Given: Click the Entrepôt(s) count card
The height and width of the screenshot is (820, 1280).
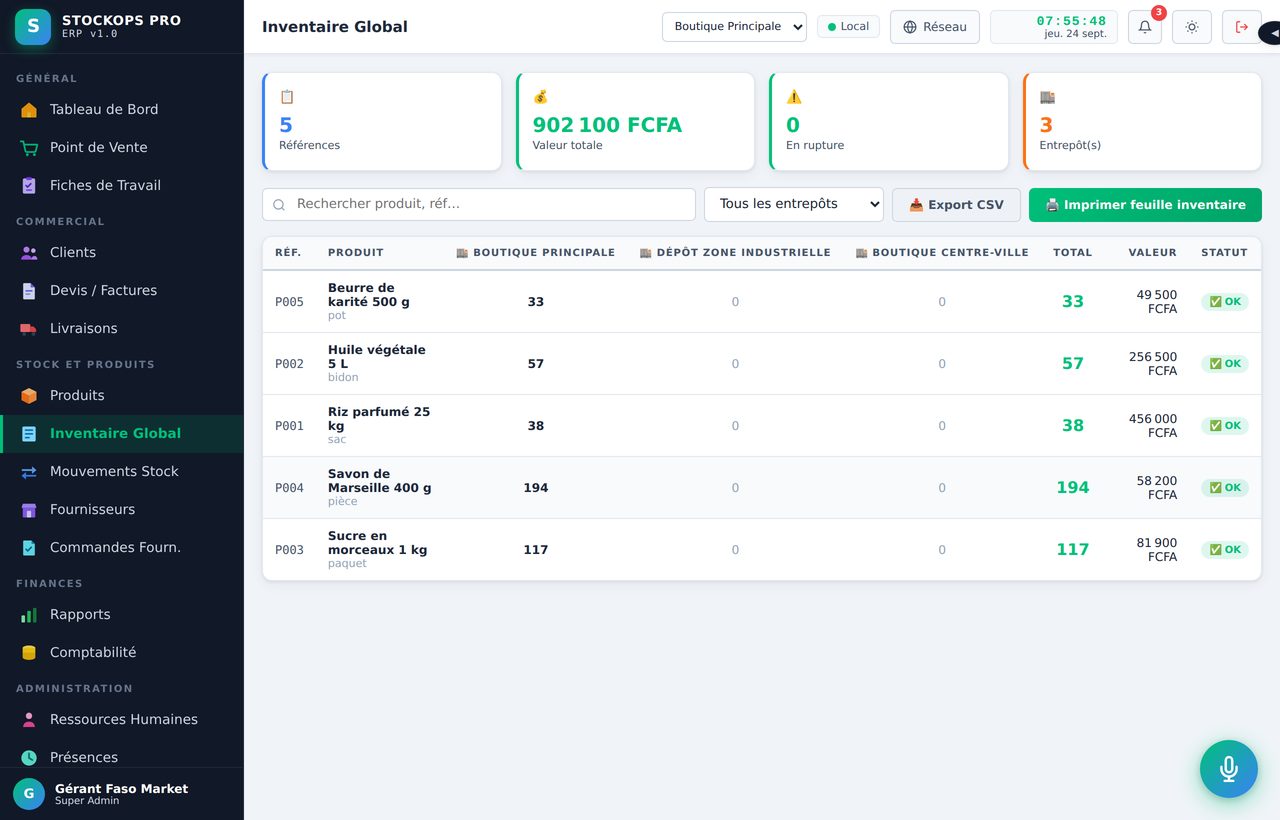Looking at the screenshot, I should [x=1142, y=121].
